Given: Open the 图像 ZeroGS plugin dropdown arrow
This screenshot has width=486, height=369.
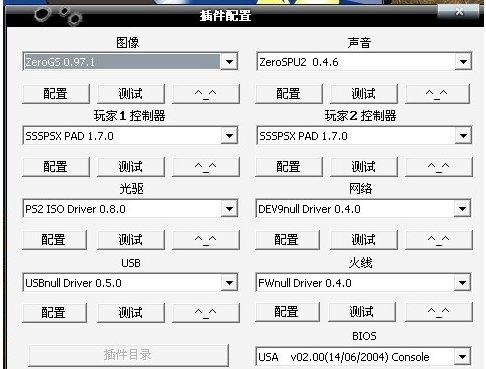Looking at the screenshot, I should click(x=229, y=62).
